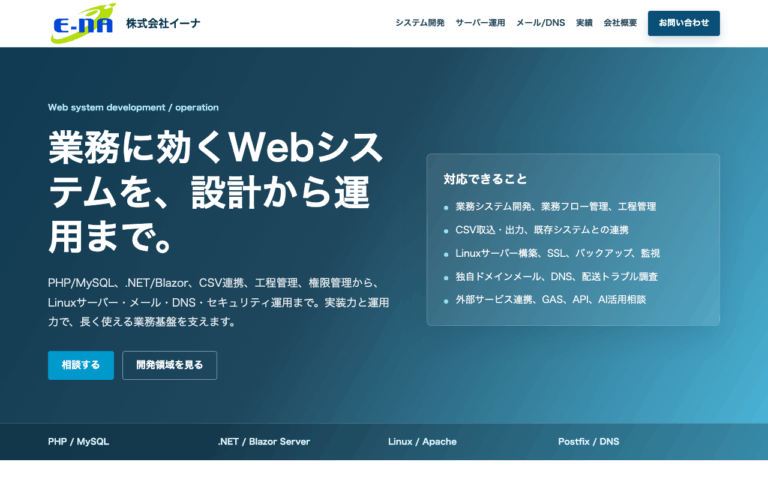This screenshot has width=768, height=480.
Task: Click the .NET / Blazor Server label
Action: pos(264,441)
